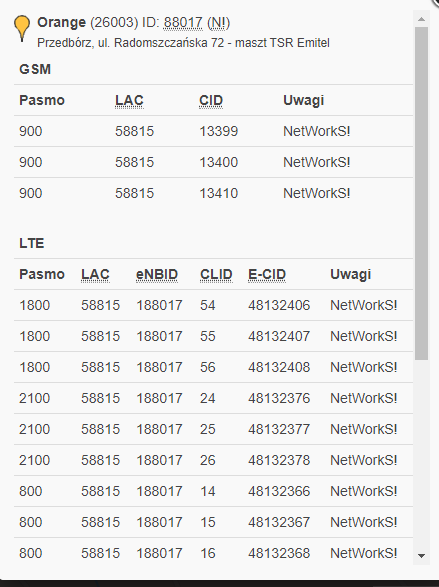Select E-CID value 48132376
Image resolution: width=439 pixels, height=587 pixels.
click(279, 399)
